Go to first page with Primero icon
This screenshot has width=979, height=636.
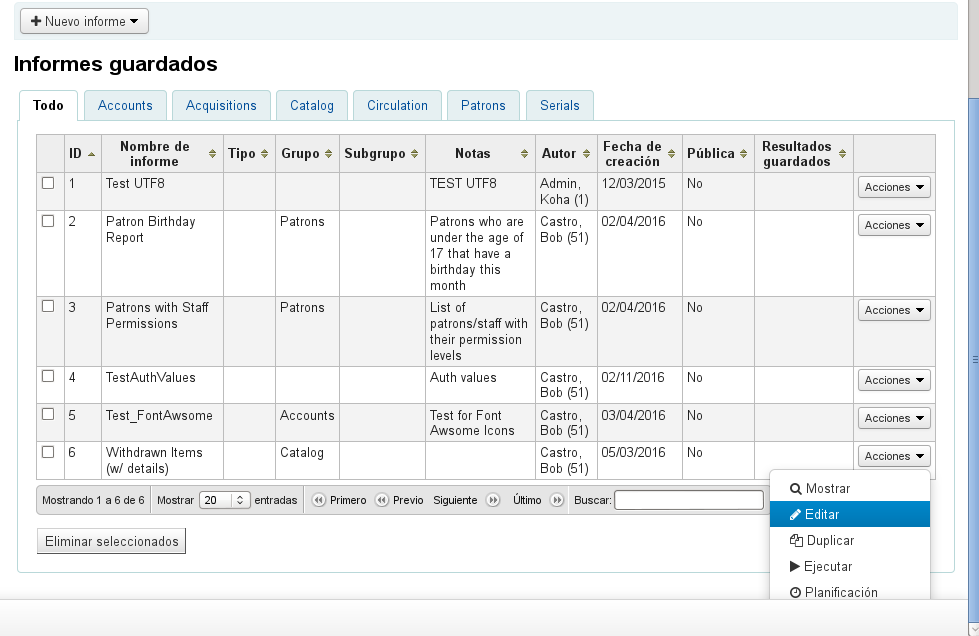pyautogui.click(x=319, y=500)
